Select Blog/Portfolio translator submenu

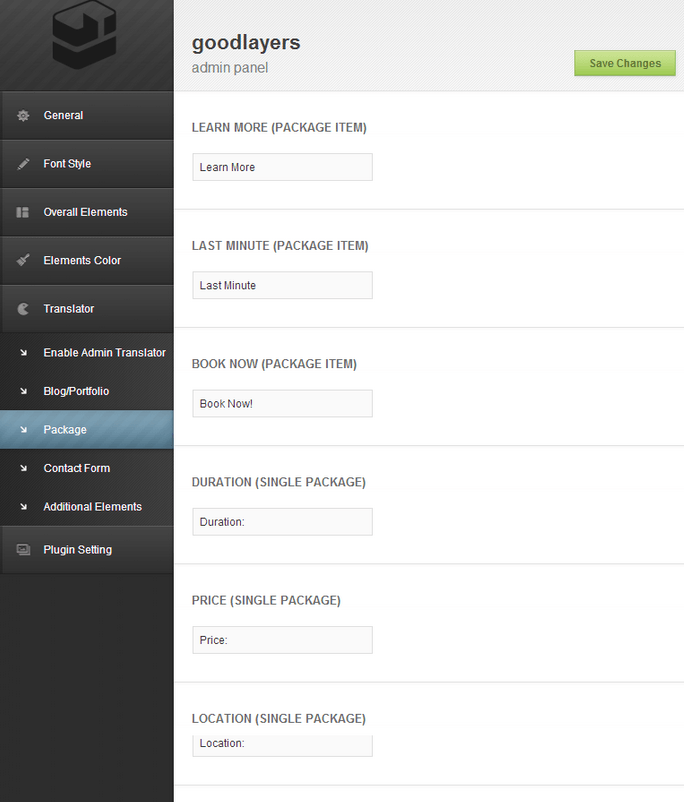pos(87,391)
